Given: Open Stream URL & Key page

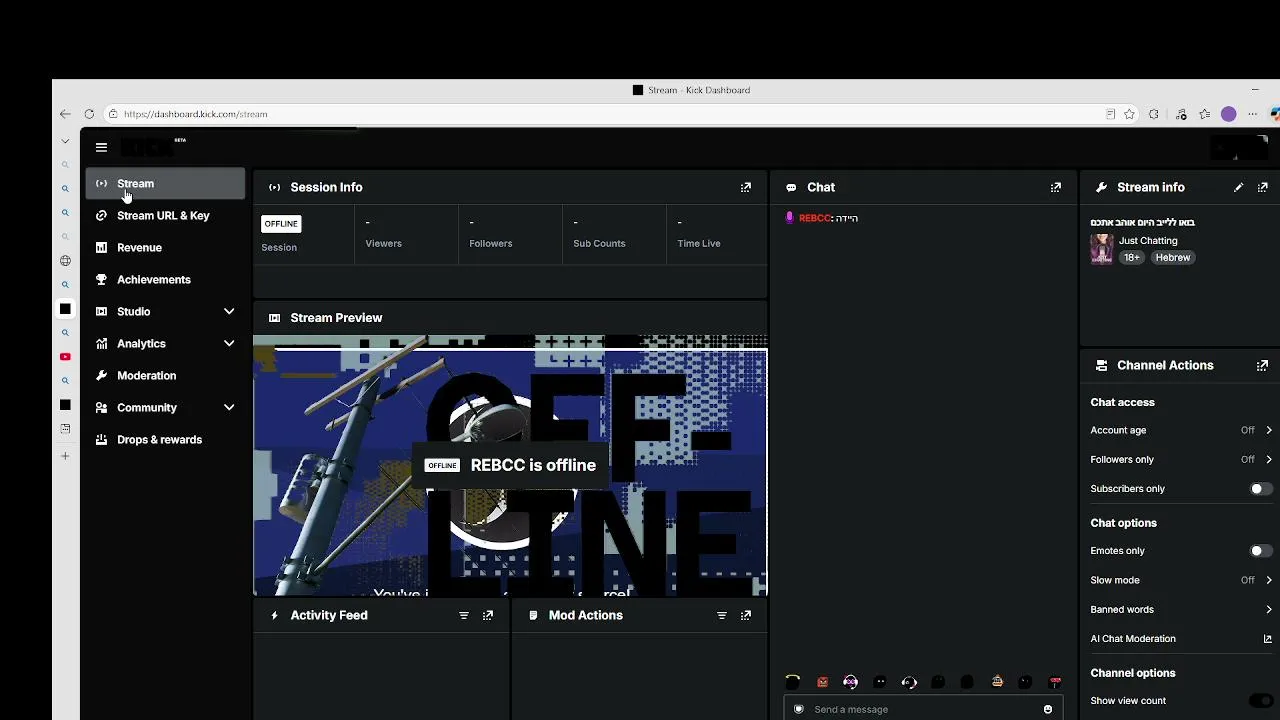Looking at the screenshot, I should 166,216.
